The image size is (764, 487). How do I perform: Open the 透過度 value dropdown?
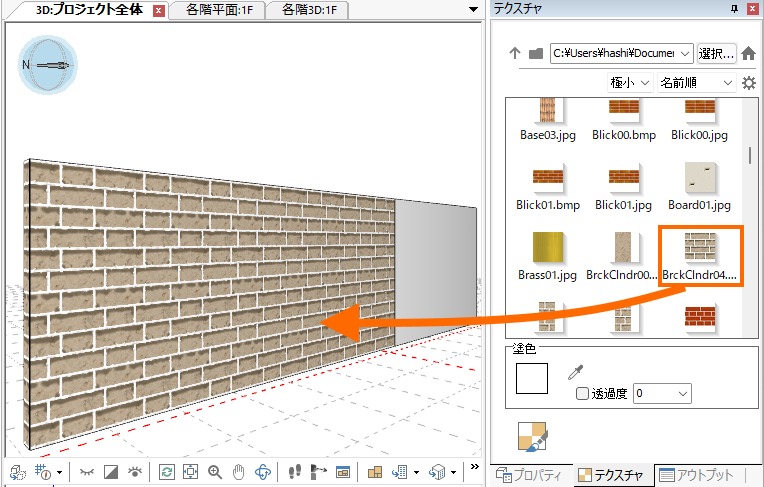pyautogui.click(x=662, y=393)
